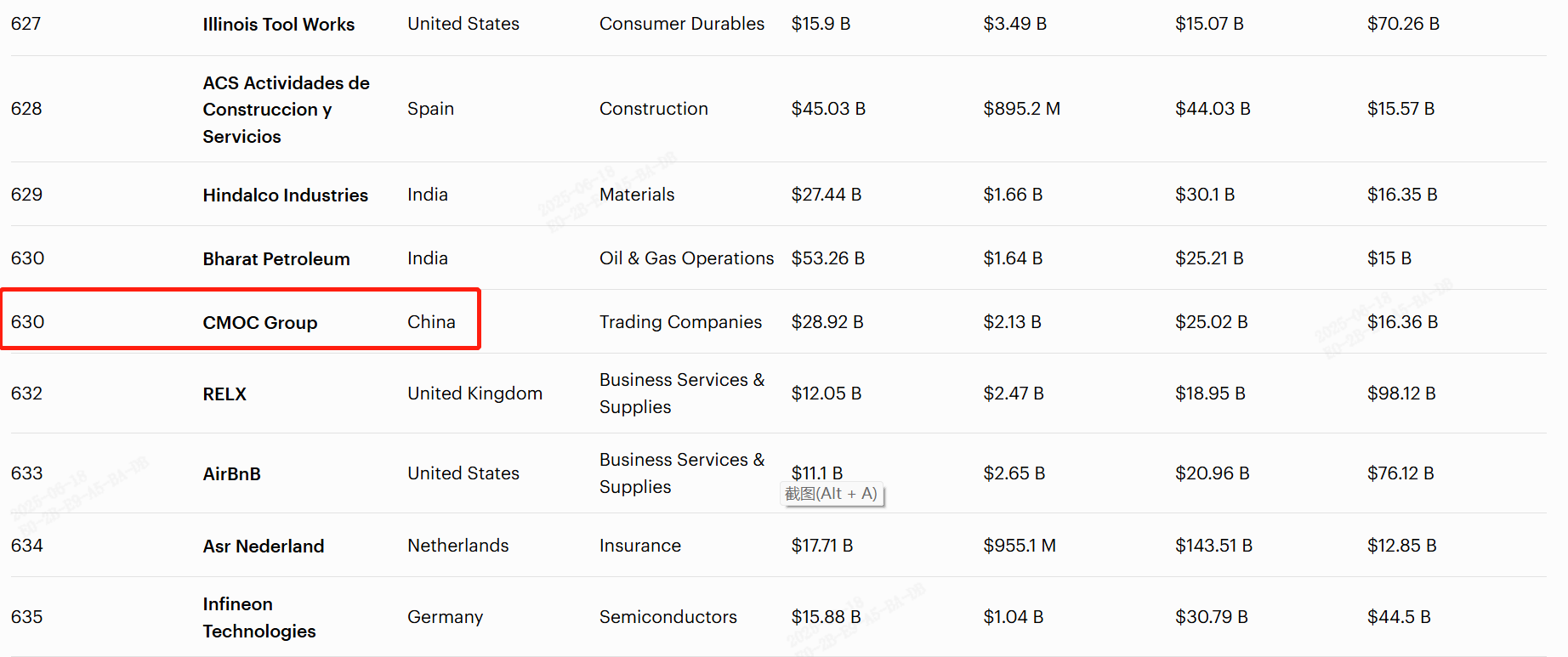The image size is (1568, 657).
Task: Select the $98.12 B market value
Action: tap(1400, 394)
